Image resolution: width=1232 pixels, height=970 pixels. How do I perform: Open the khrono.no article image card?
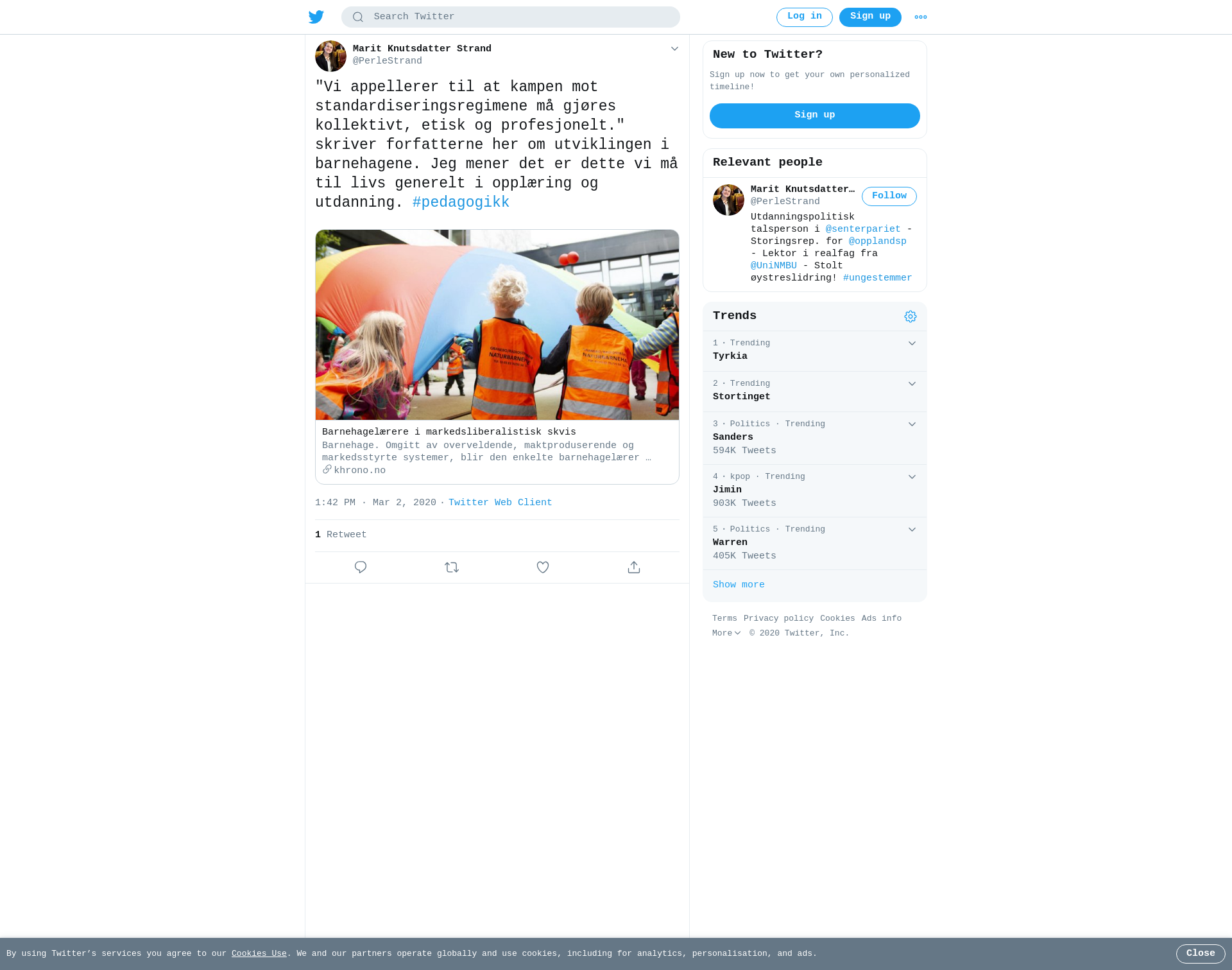click(x=497, y=325)
